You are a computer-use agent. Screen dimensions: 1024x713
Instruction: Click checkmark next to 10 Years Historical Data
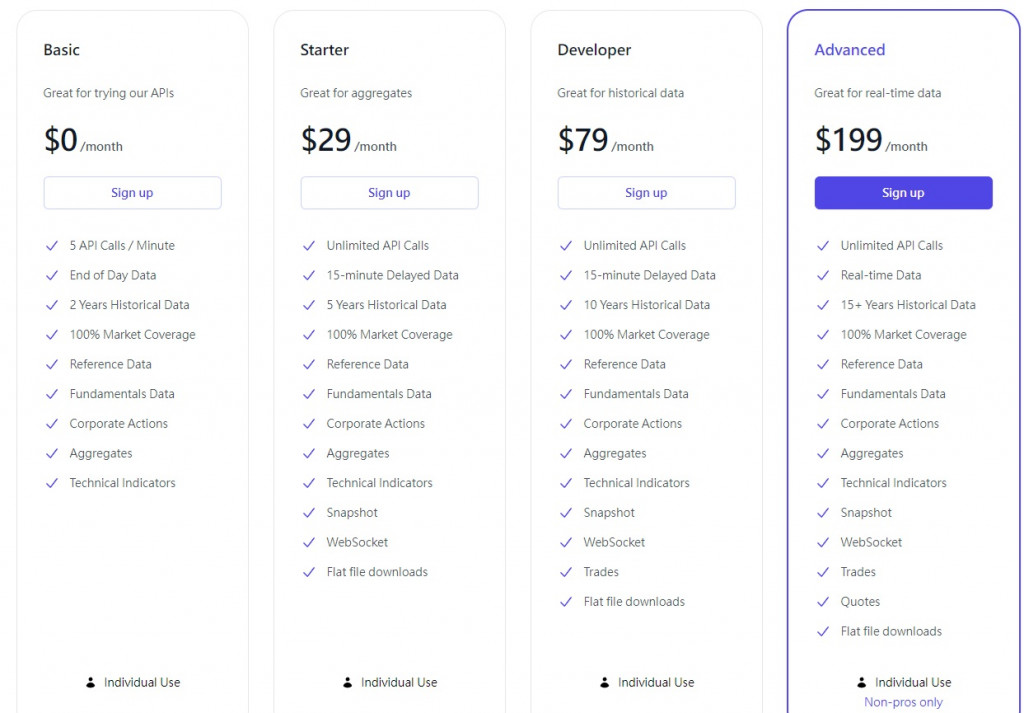(x=566, y=305)
